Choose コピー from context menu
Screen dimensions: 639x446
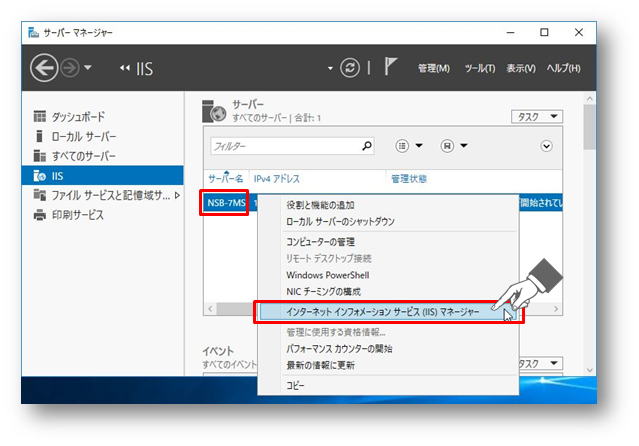pos(295,385)
